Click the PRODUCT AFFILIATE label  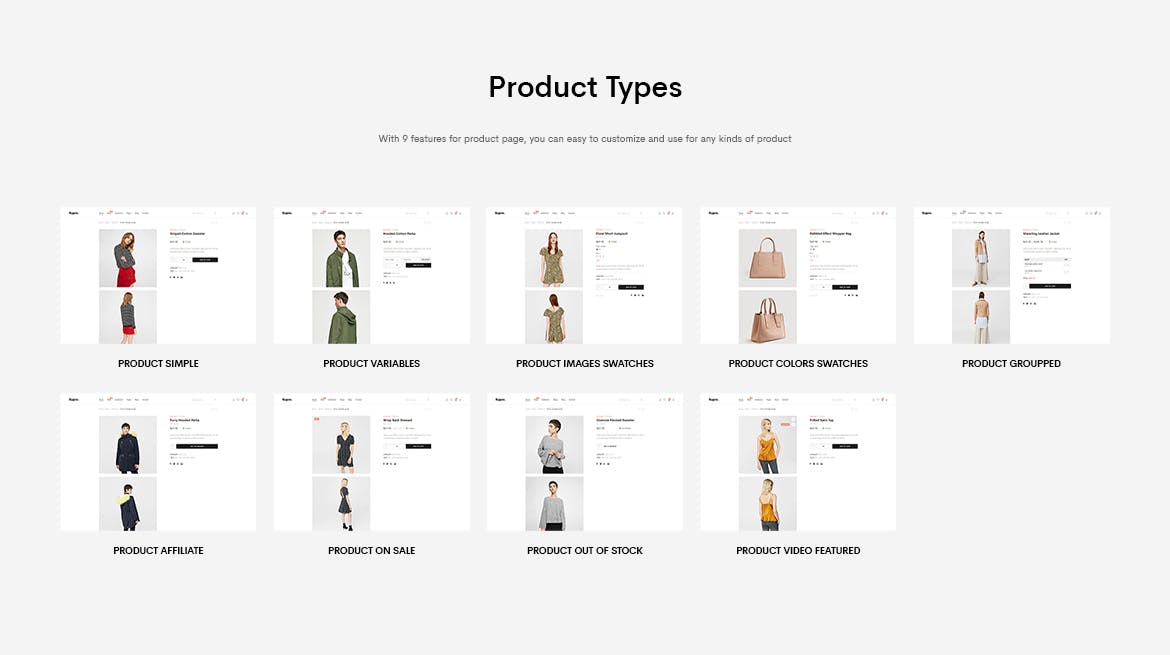point(158,551)
